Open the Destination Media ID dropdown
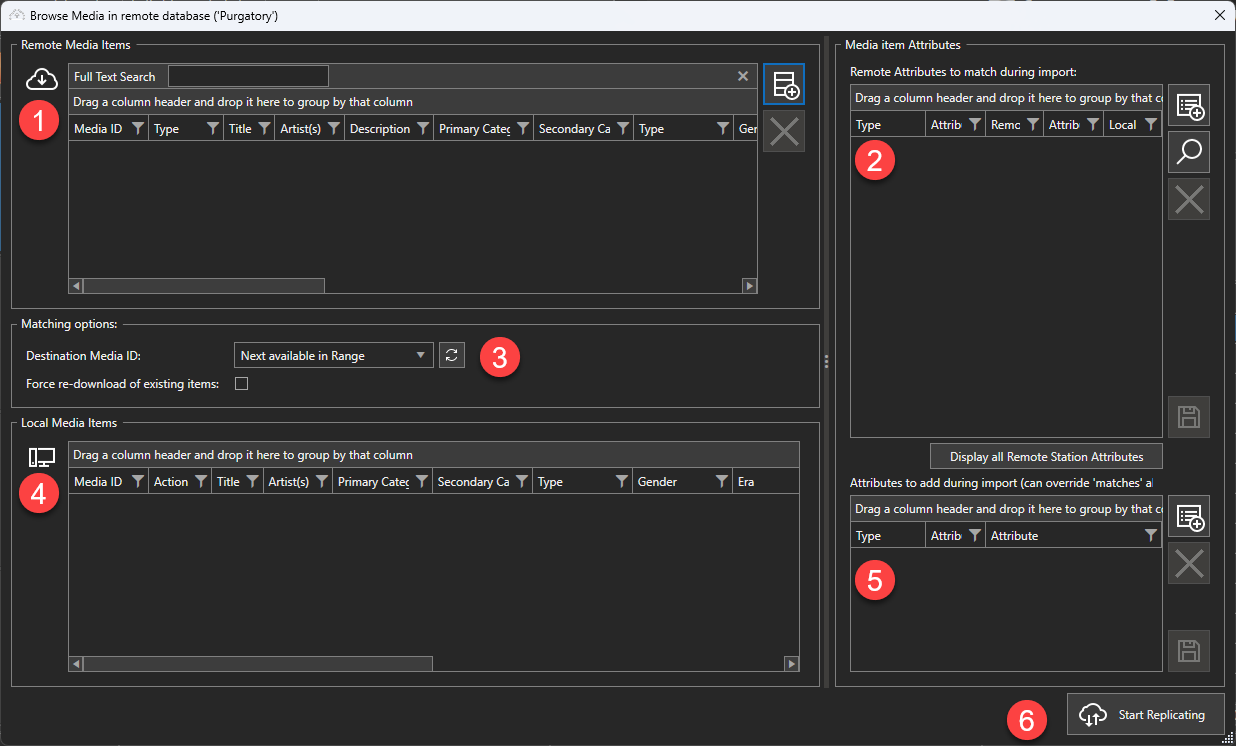 [334, 355]
